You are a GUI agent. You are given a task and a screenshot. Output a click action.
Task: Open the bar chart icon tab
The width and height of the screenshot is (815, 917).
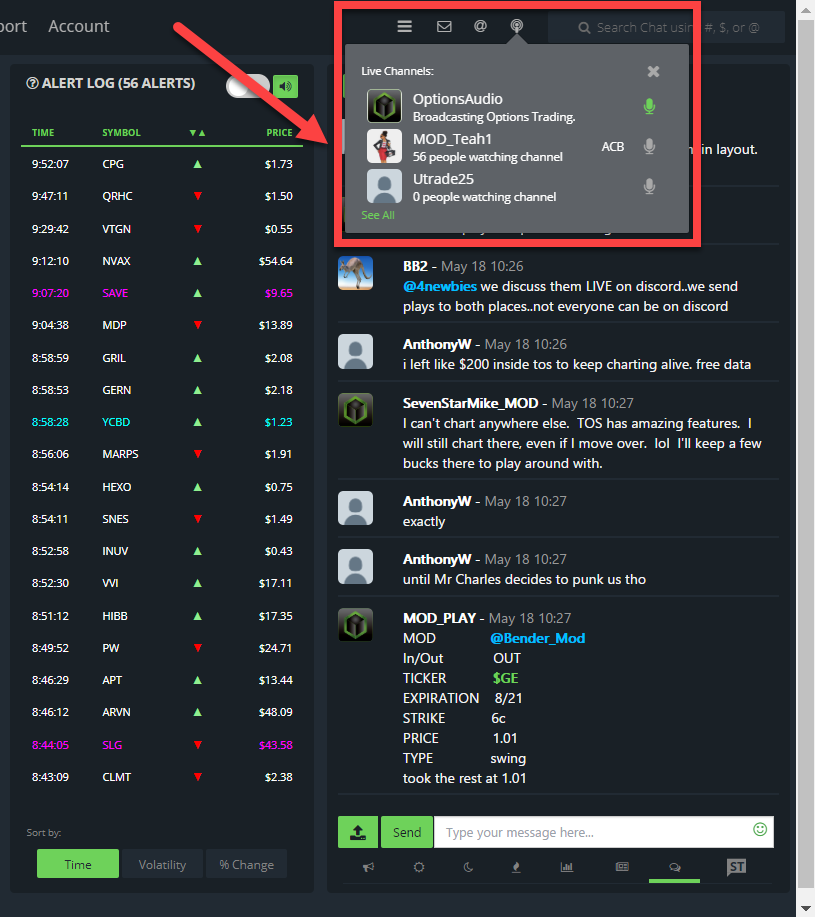click(566, 867)
